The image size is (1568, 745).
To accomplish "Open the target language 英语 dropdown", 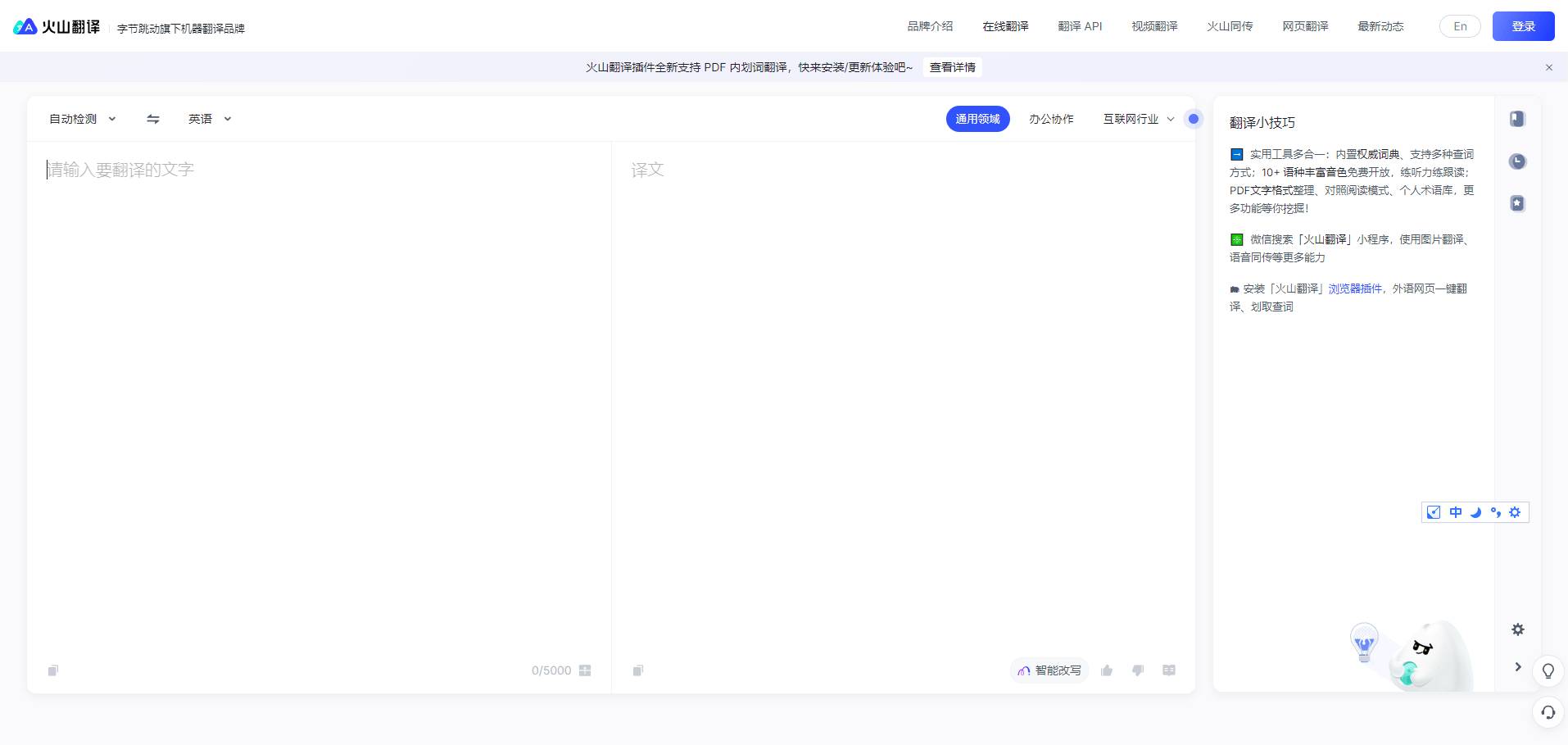I will tap(208, 119).
